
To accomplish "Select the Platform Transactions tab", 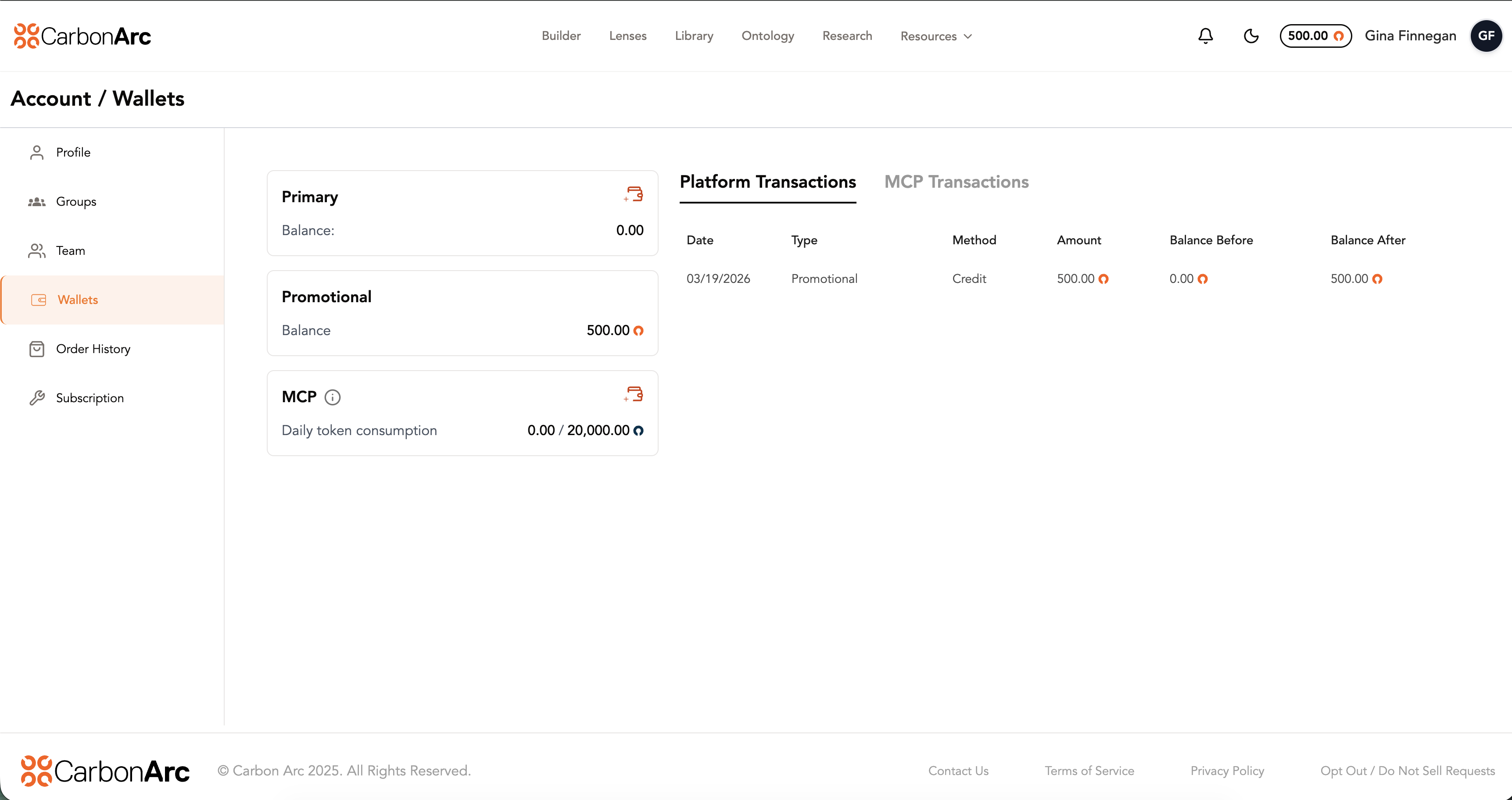I will tap(767, 182).
